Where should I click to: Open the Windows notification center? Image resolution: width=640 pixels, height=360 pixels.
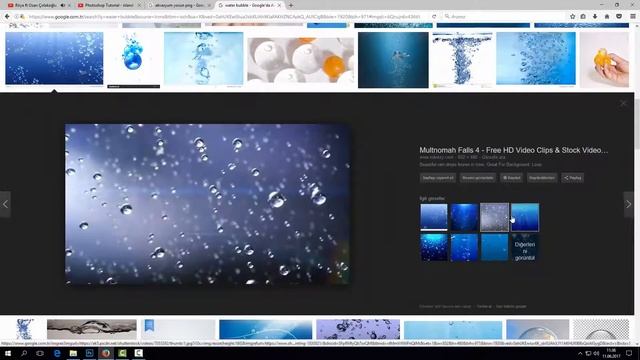[x=629, y=353]
